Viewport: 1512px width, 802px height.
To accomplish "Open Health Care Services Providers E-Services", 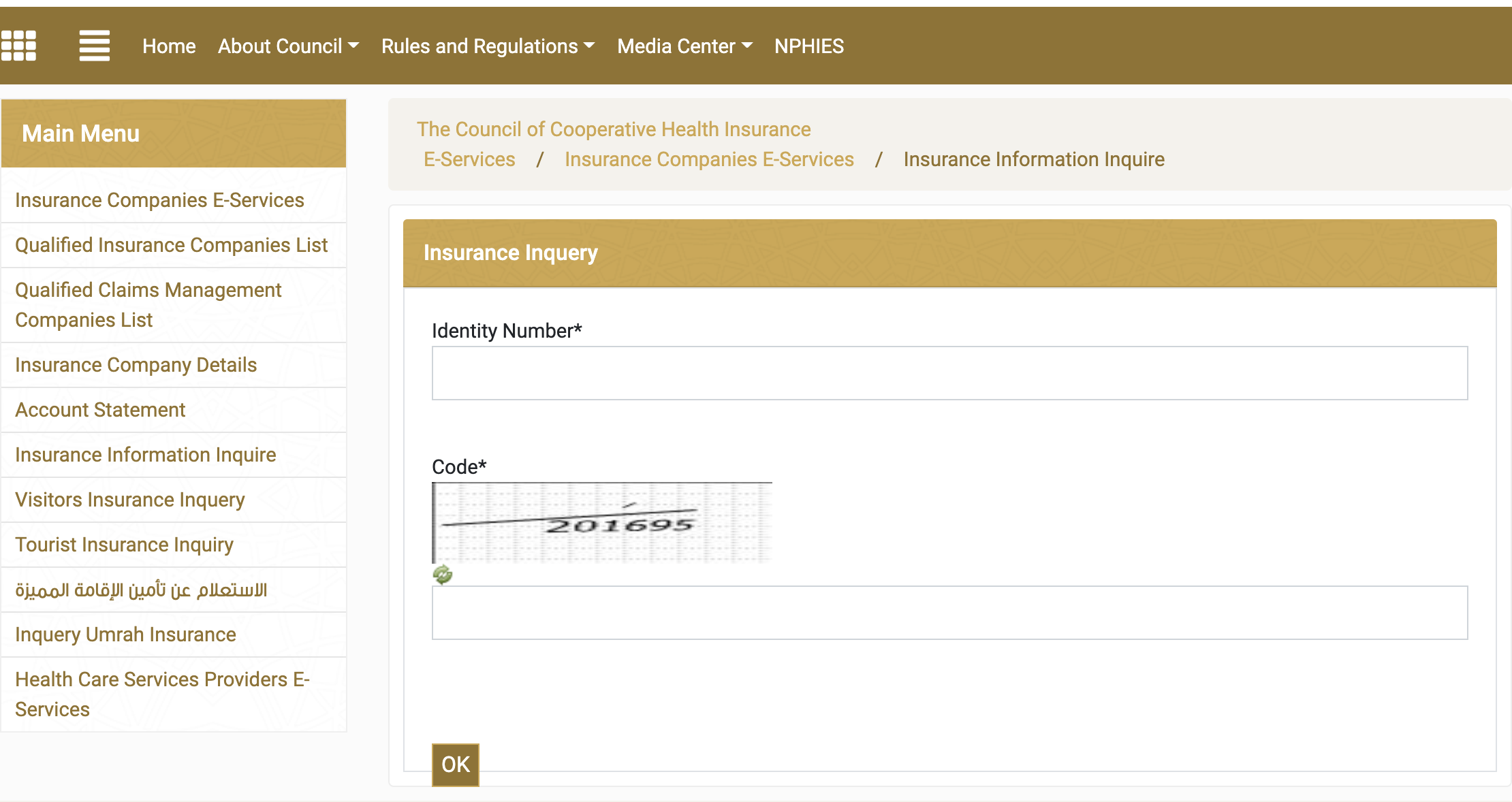I will (x=162, y=694).
